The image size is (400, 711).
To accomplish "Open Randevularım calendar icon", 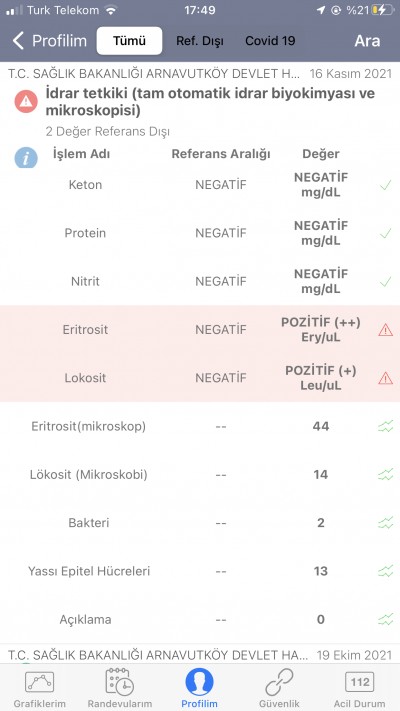I will coord(119,682).
